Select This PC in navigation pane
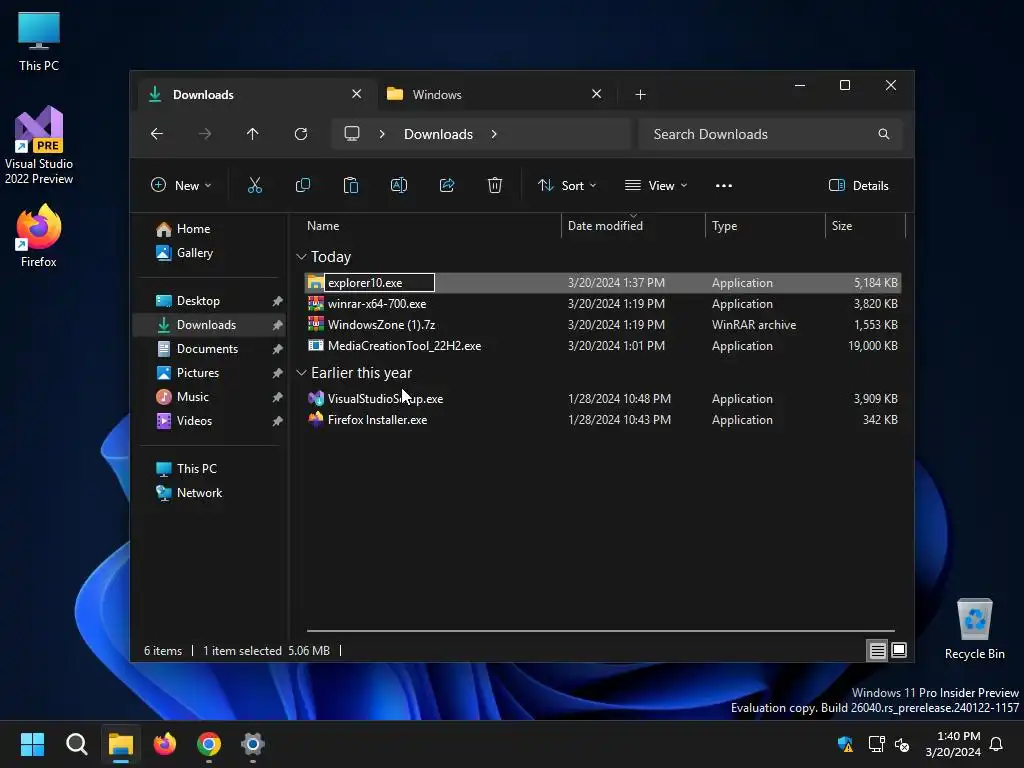1024x768 pixels. (186, 469)
